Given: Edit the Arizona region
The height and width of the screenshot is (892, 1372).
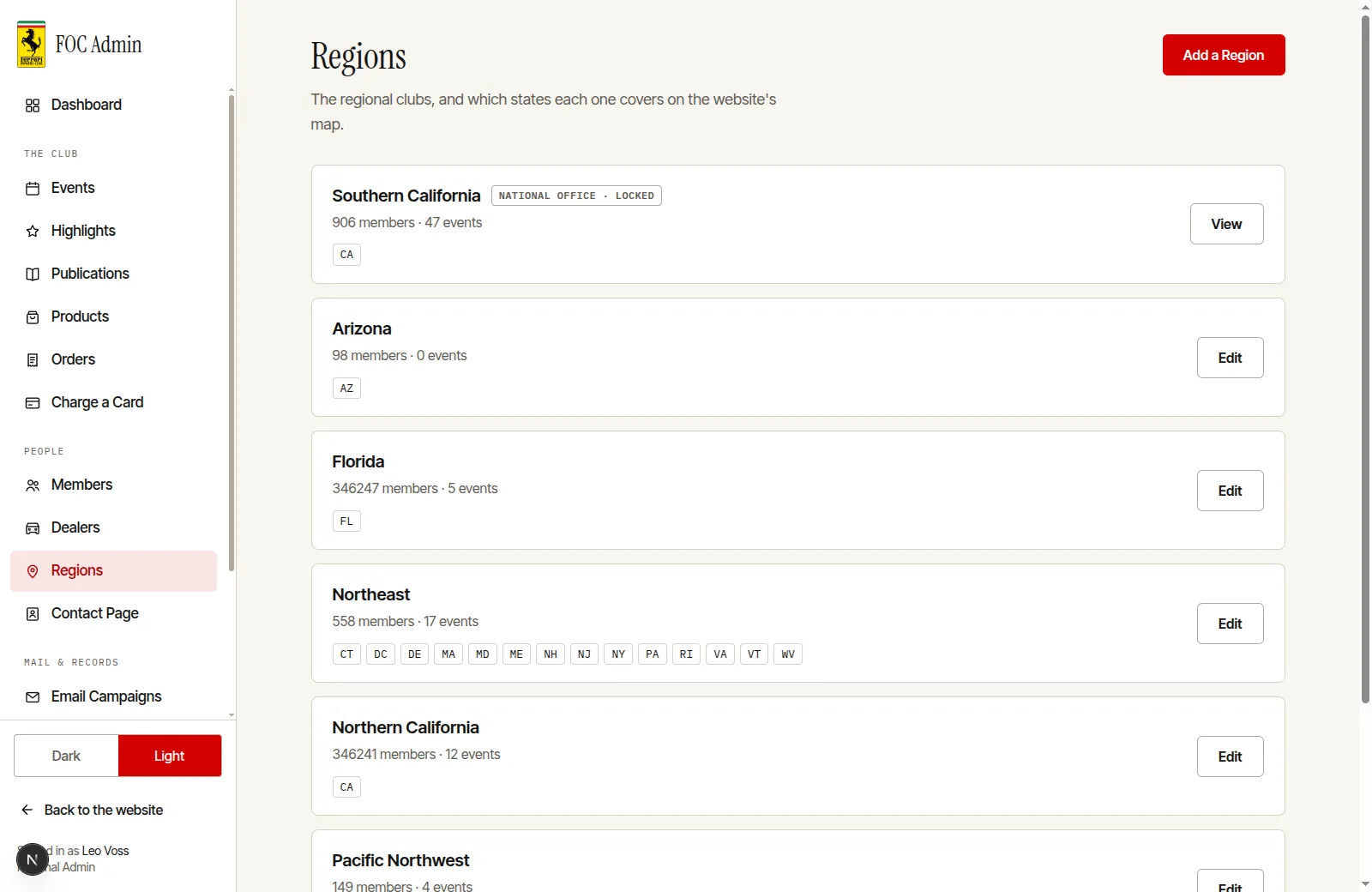Looking at the screenshot, I should click(x=1230, y=358).
